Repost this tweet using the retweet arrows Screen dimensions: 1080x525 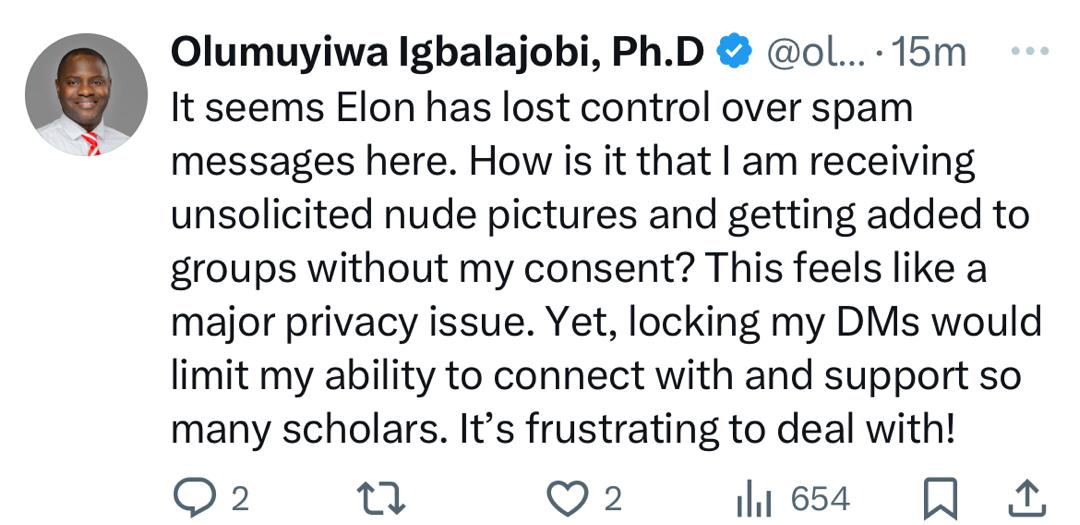click(x=381, y=498)
